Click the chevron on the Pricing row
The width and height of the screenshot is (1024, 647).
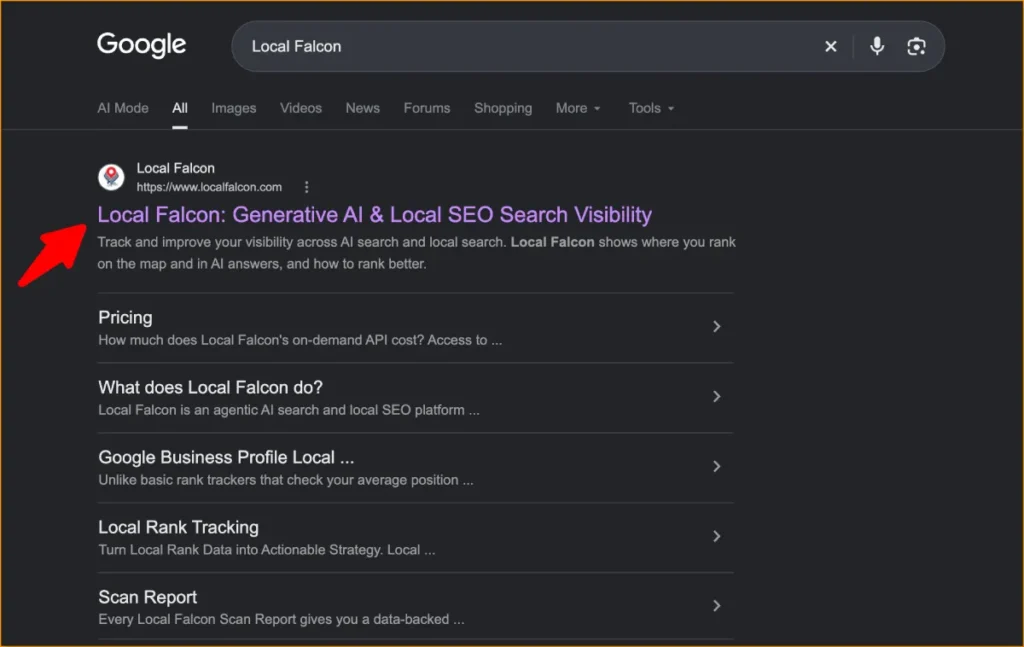[716, 326]
